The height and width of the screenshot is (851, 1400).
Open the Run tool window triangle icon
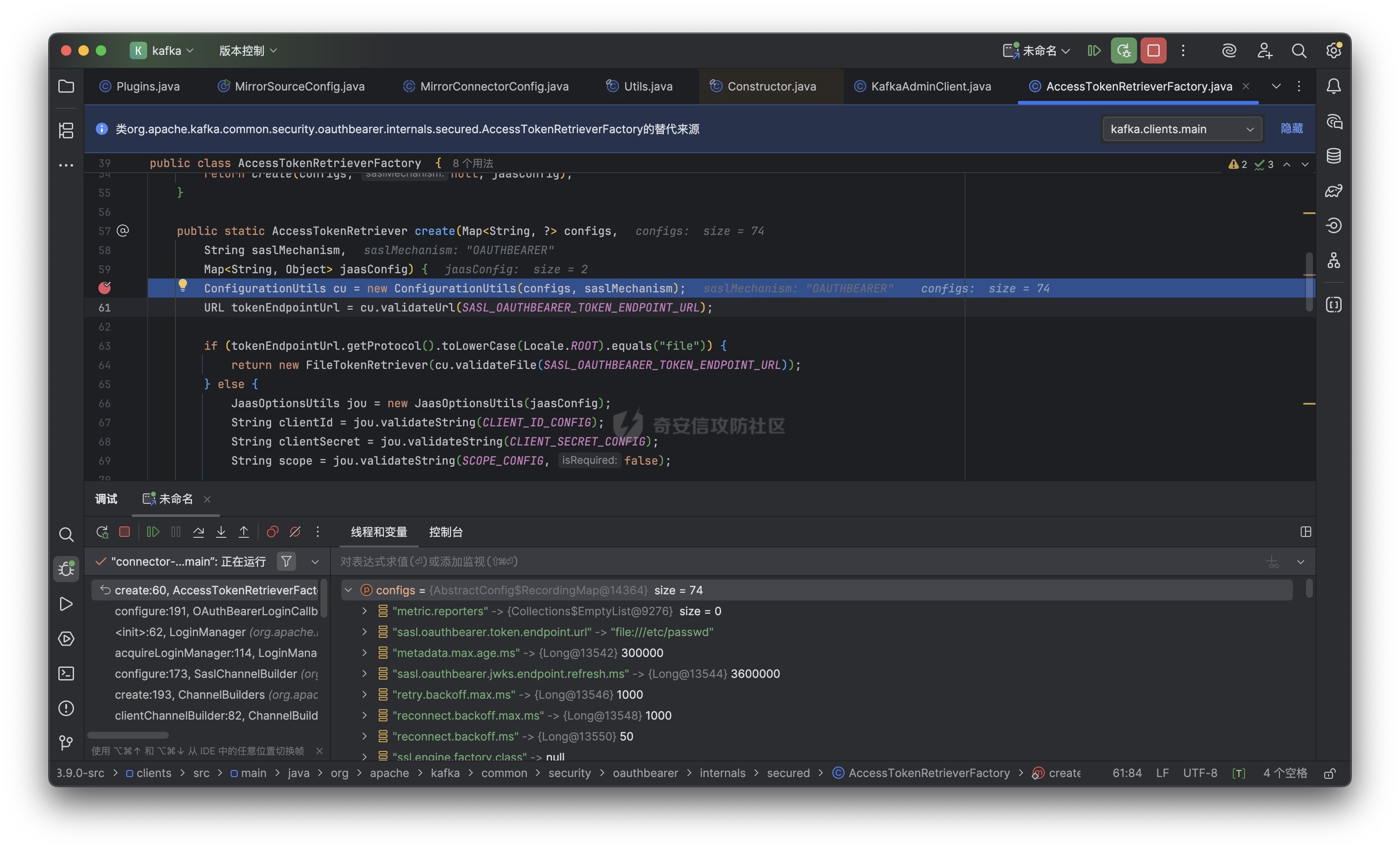tap(66, 604)
